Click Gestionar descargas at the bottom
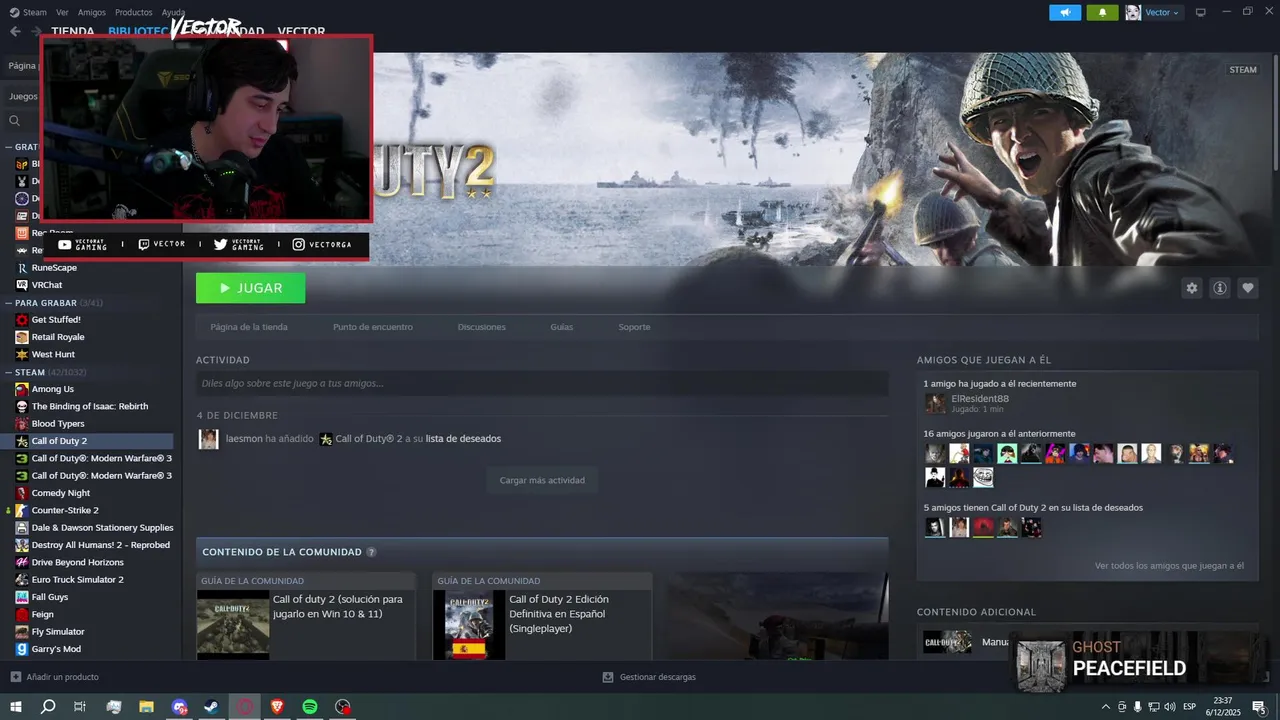Screen dimensions: 1280x720 click(649, 677)
